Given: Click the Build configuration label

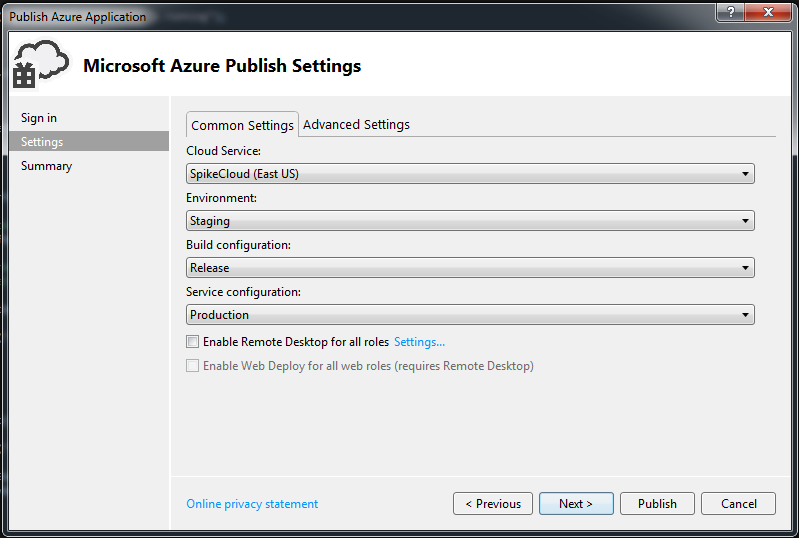Looking at the screenshot, I should [238, 245].
